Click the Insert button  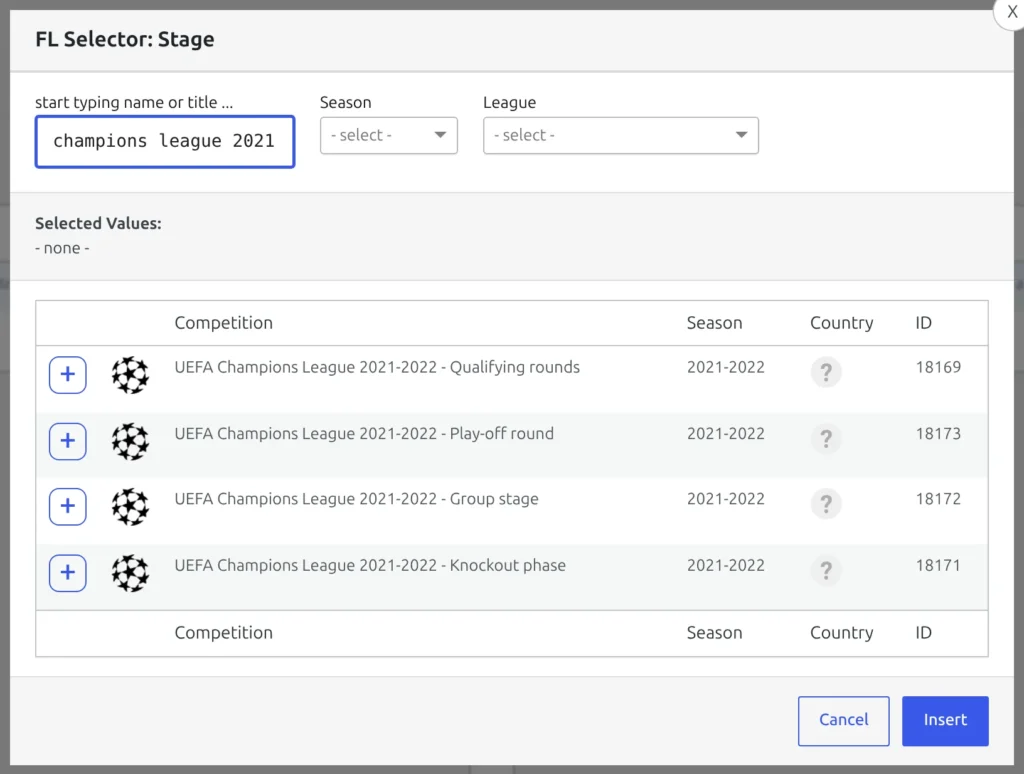point(945,720)
